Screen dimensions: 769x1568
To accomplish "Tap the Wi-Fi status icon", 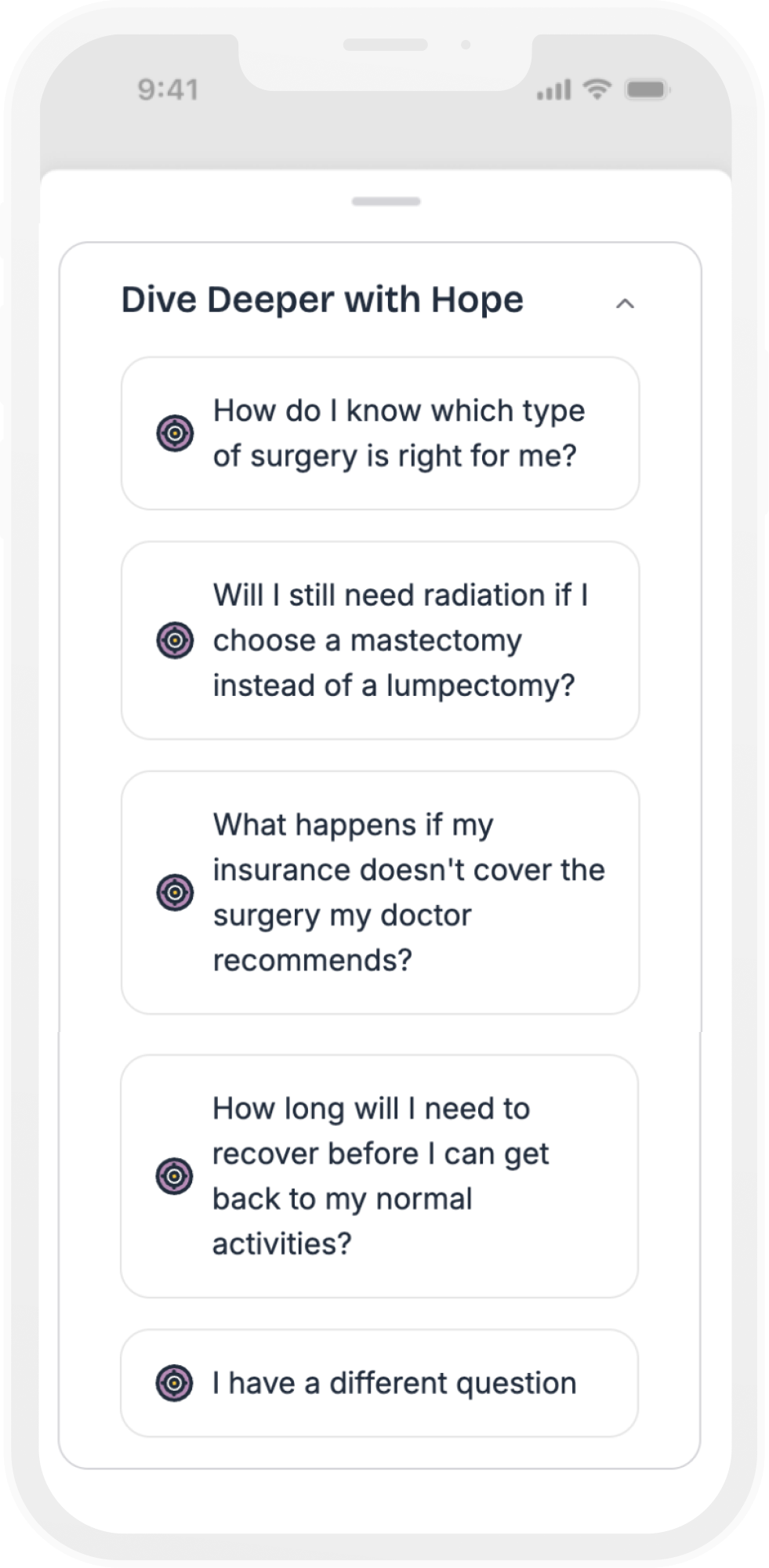I will pyautogui.click(x=597, y=89).
